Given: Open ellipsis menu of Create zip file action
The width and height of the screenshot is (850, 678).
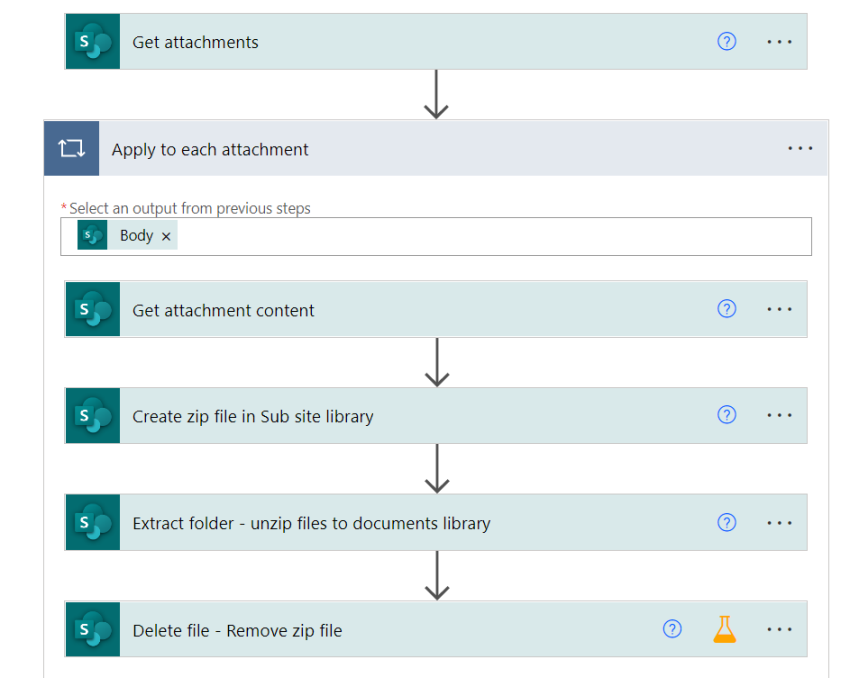Looking at the screenshot, I should coord(779,416).
